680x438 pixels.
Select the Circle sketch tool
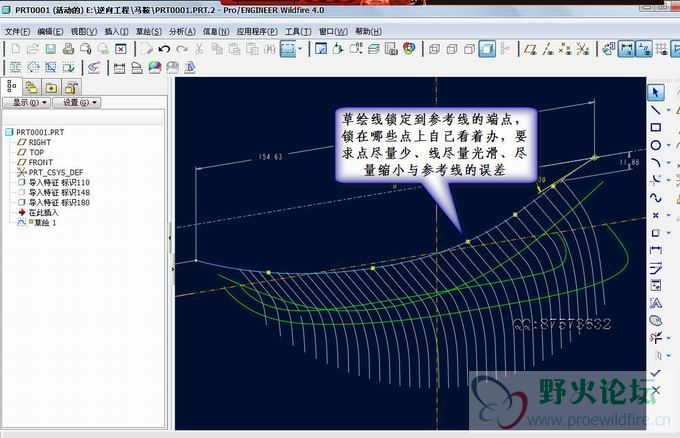point(655,145)
